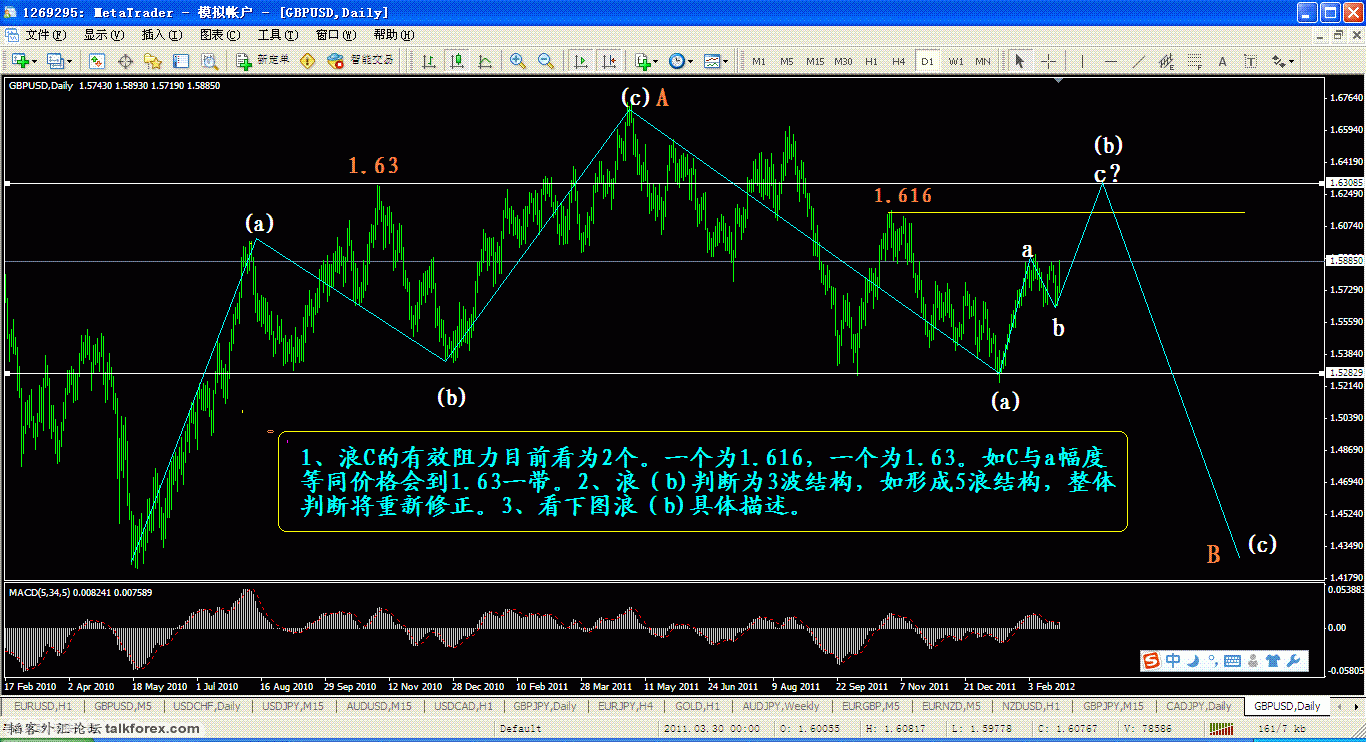Open the 图表(C) Charts menu

click(220, 34)
